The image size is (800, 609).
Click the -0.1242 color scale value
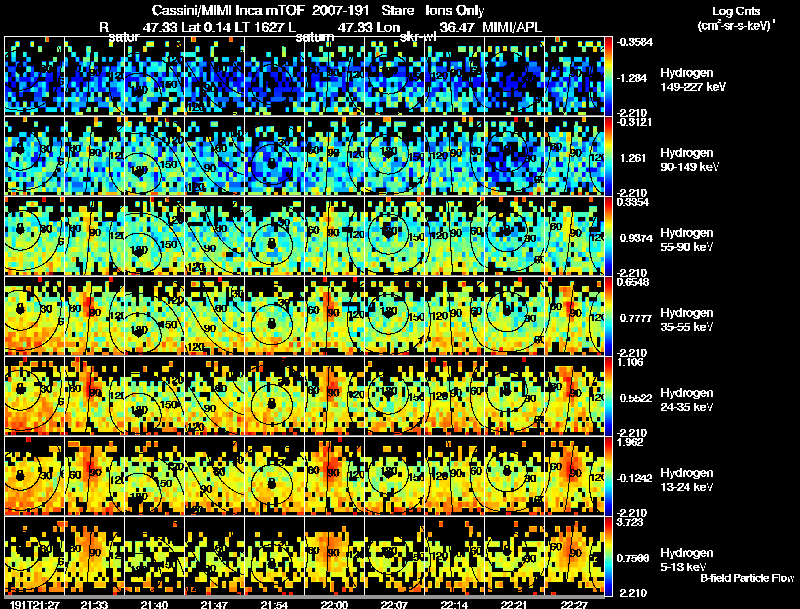tap(634, 478)
